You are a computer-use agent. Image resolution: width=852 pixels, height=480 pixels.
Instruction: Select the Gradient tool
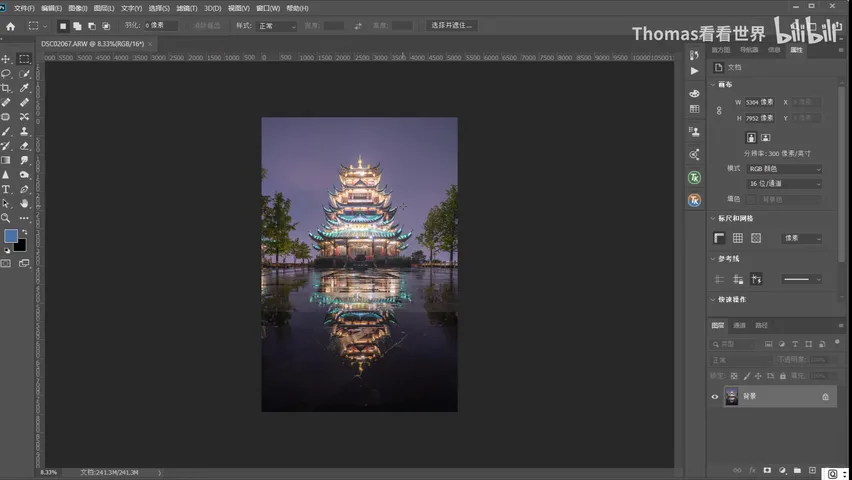pyautogui.click(x=6, y=160)
